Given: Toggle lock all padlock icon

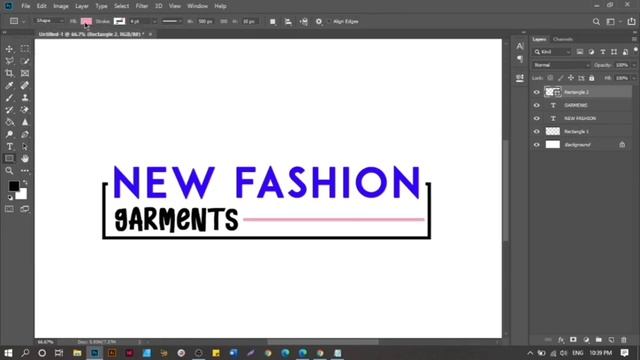Looking at the screenshot, I should [592, 78].
